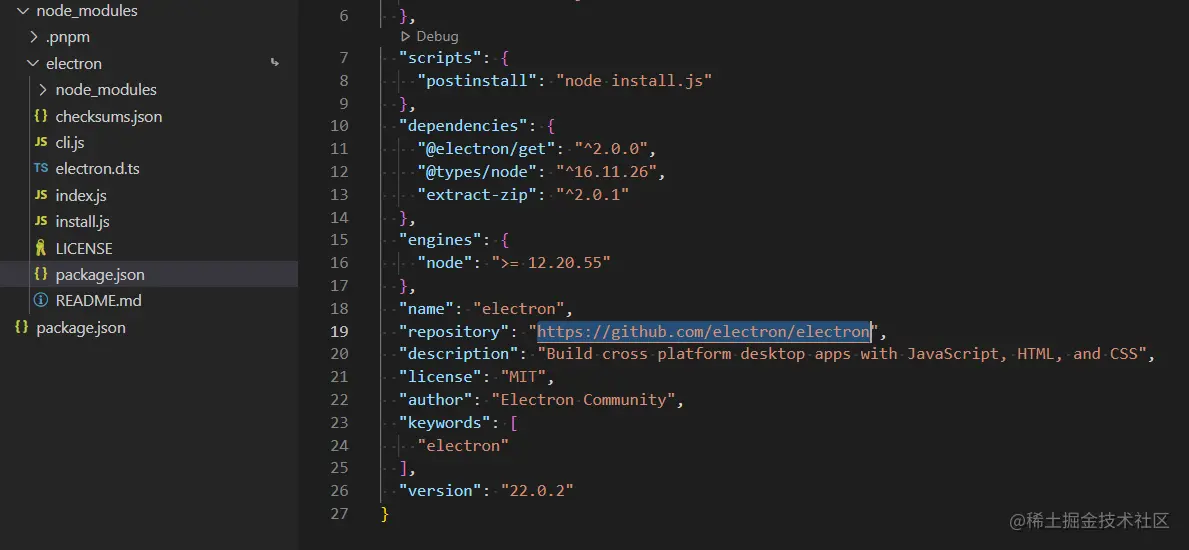Click the ">= 12.20.55" node version value
1189x550 pixels.
point(551,262)
